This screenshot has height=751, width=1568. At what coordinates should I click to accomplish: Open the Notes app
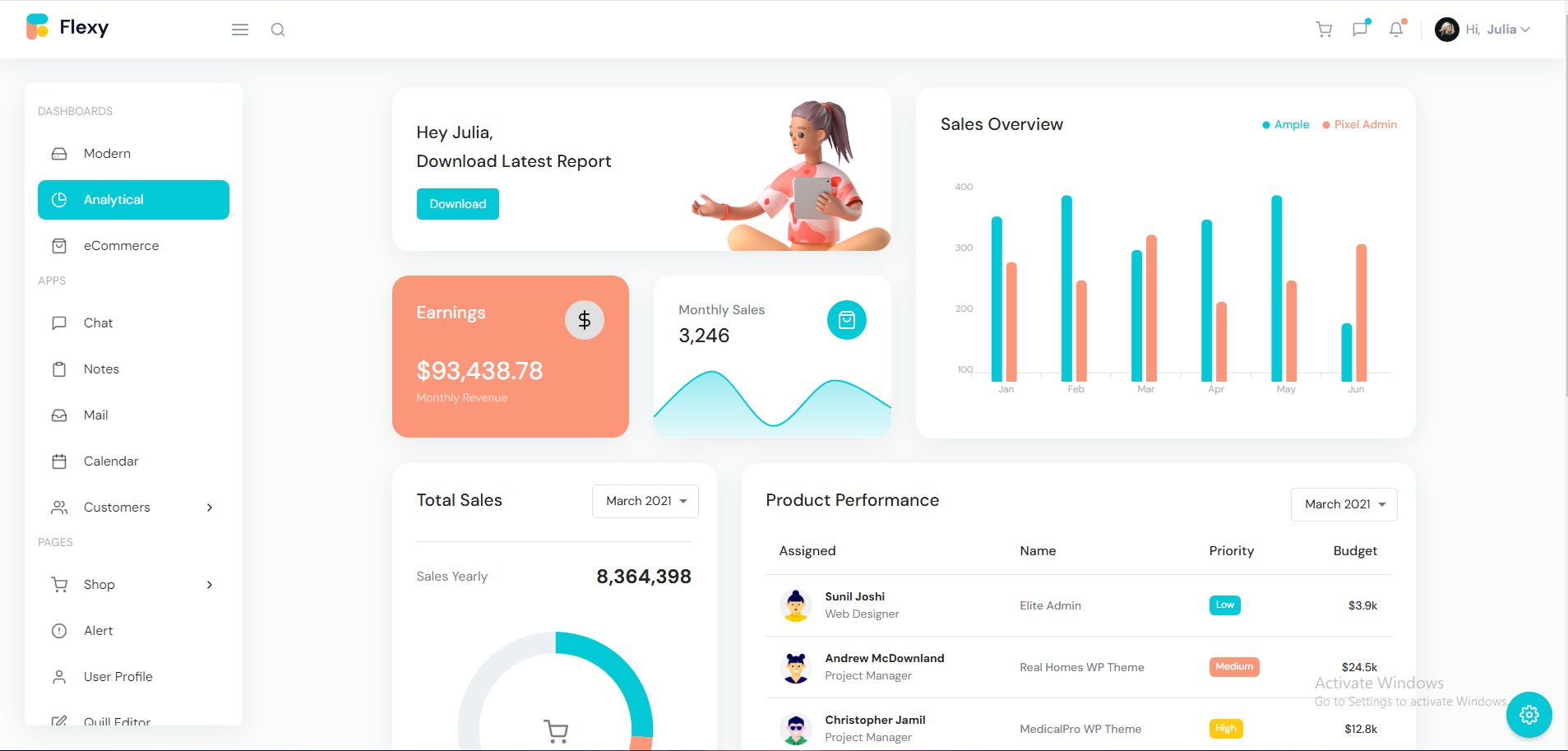[133, 369]
